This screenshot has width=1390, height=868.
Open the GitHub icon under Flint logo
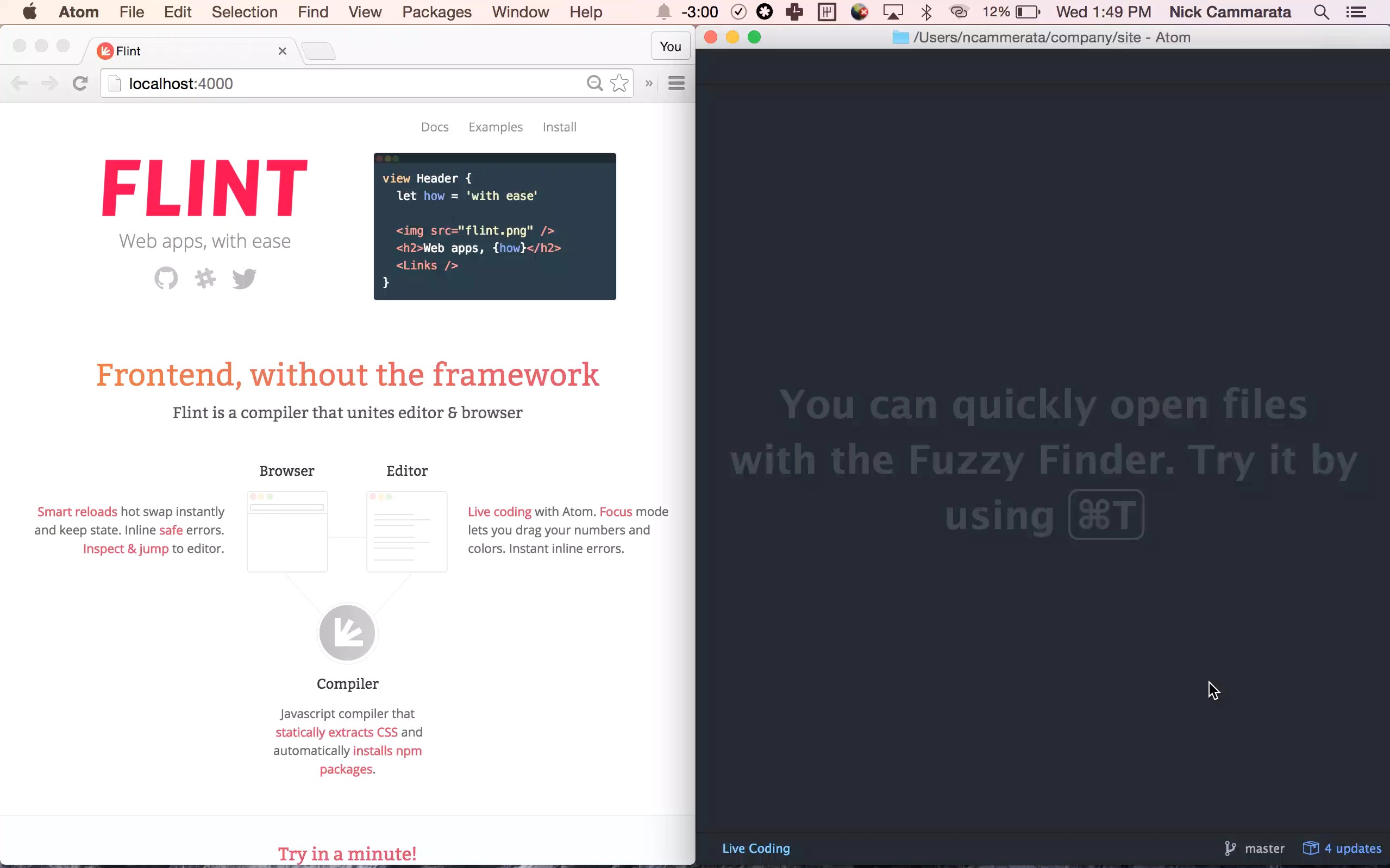click(166, 279)
